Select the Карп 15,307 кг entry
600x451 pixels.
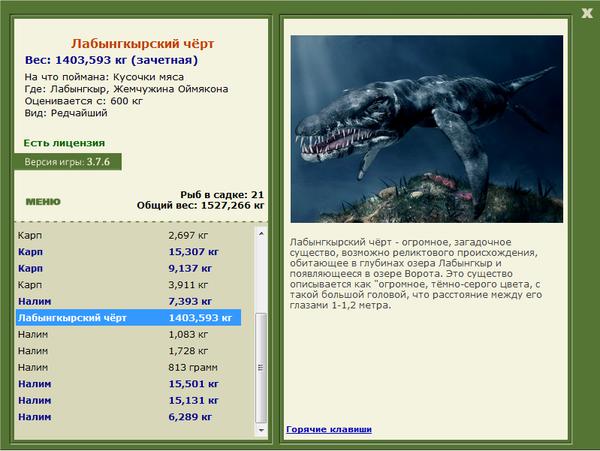(x=129, y=252)
